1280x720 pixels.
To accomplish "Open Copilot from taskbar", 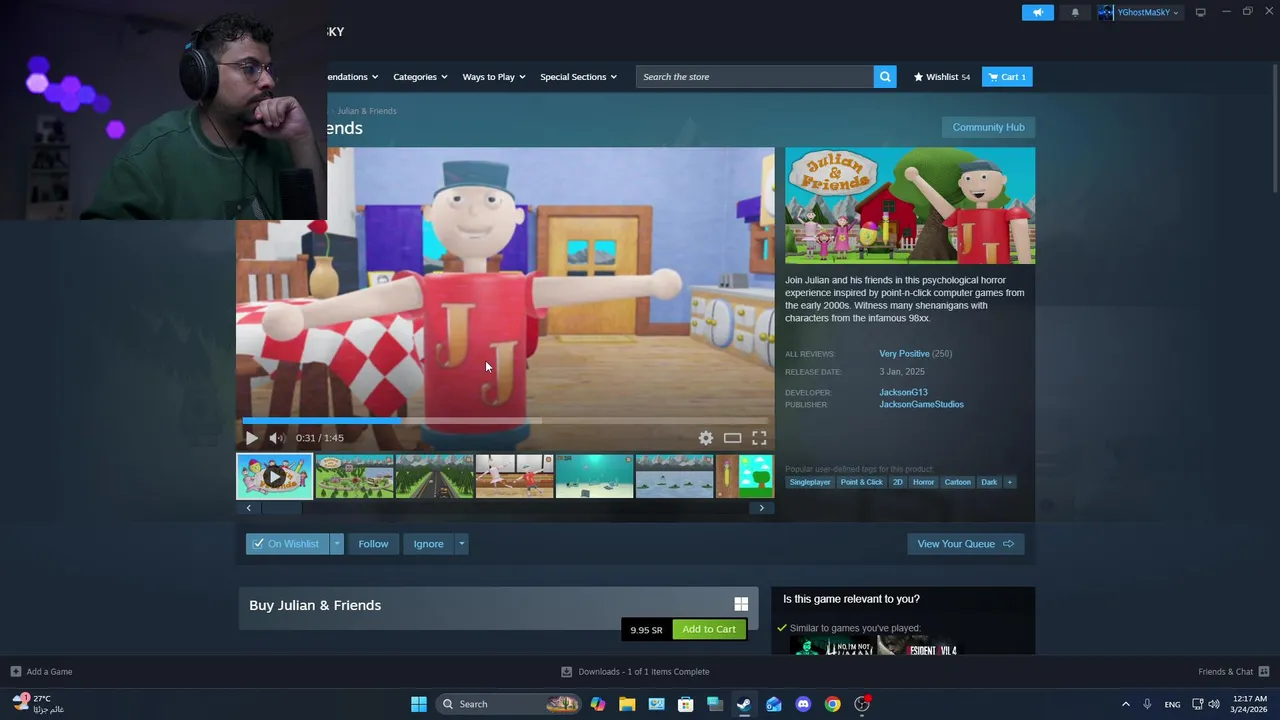I will point(598,704).
